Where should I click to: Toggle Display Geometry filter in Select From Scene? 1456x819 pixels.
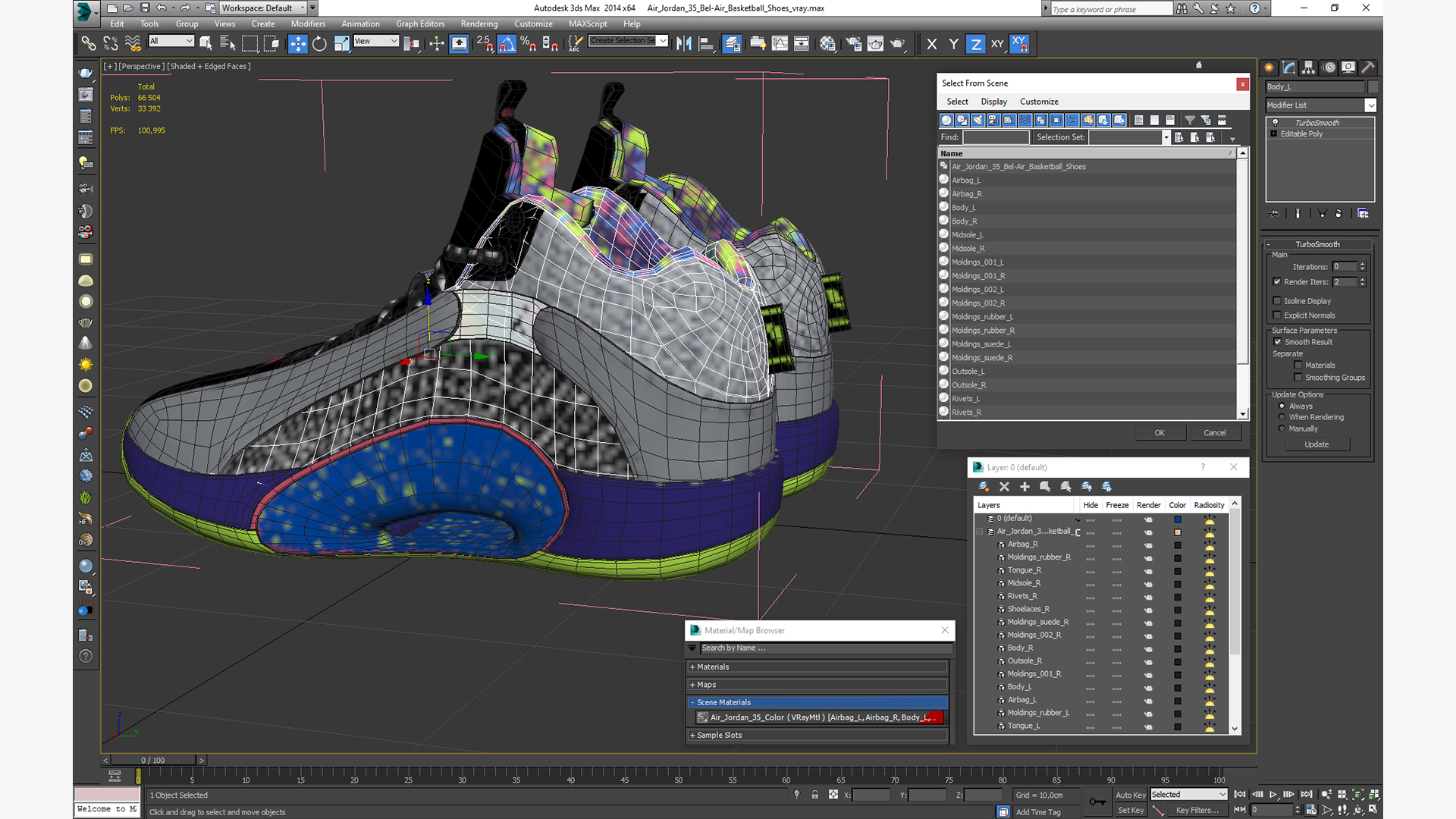pos(946,120)
